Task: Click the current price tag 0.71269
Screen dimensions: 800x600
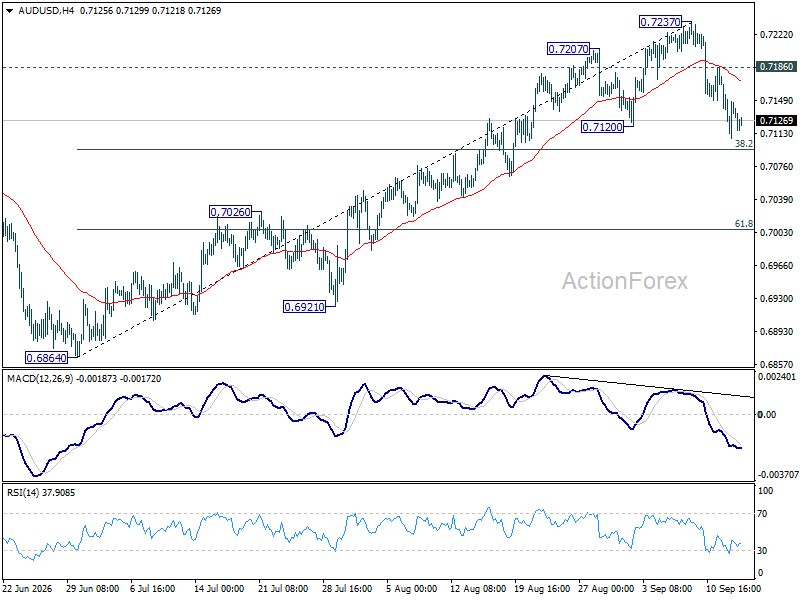Action: tap(776, 120)
